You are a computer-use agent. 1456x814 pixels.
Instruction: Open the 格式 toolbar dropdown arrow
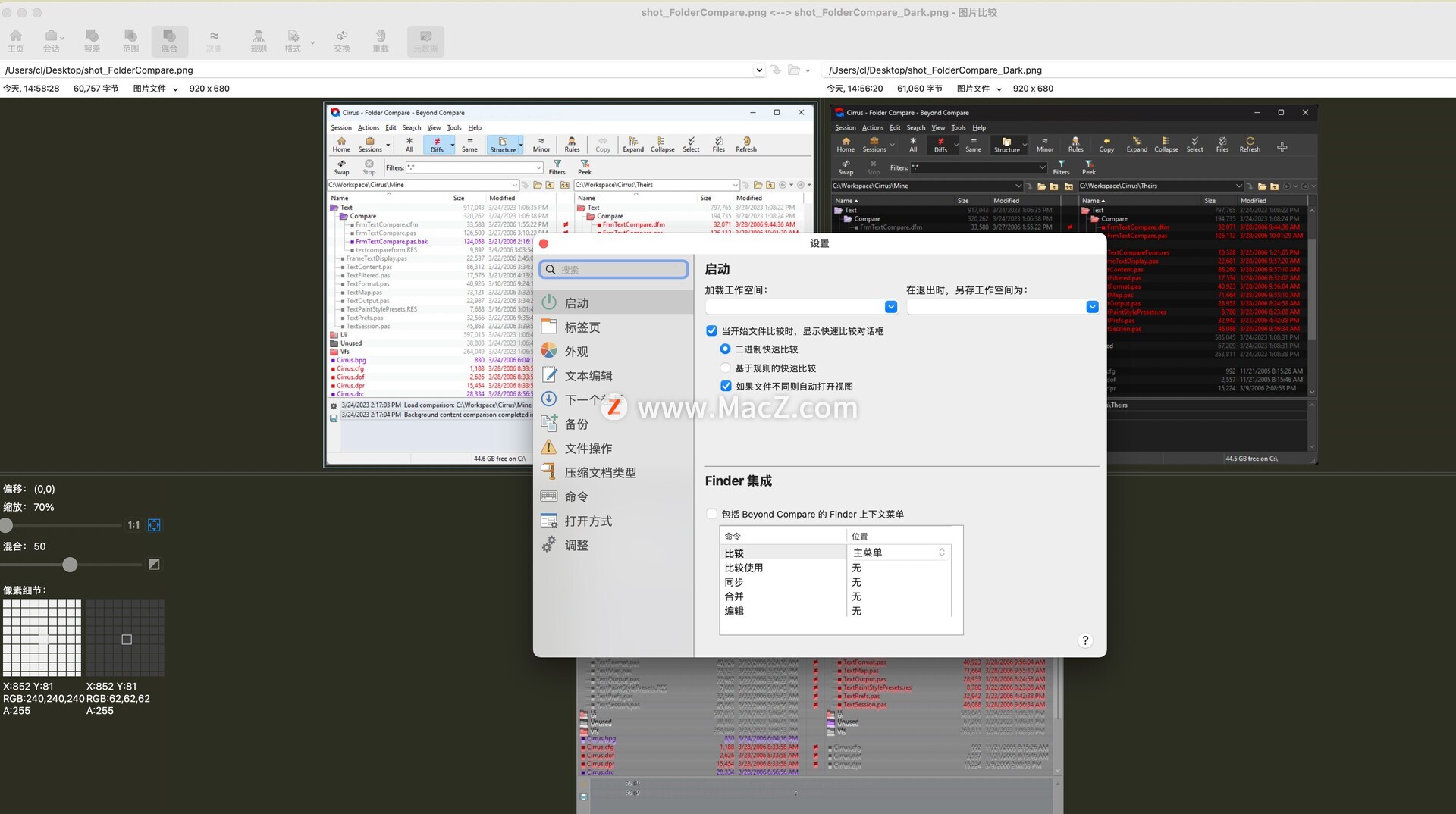tap(312, 42)
